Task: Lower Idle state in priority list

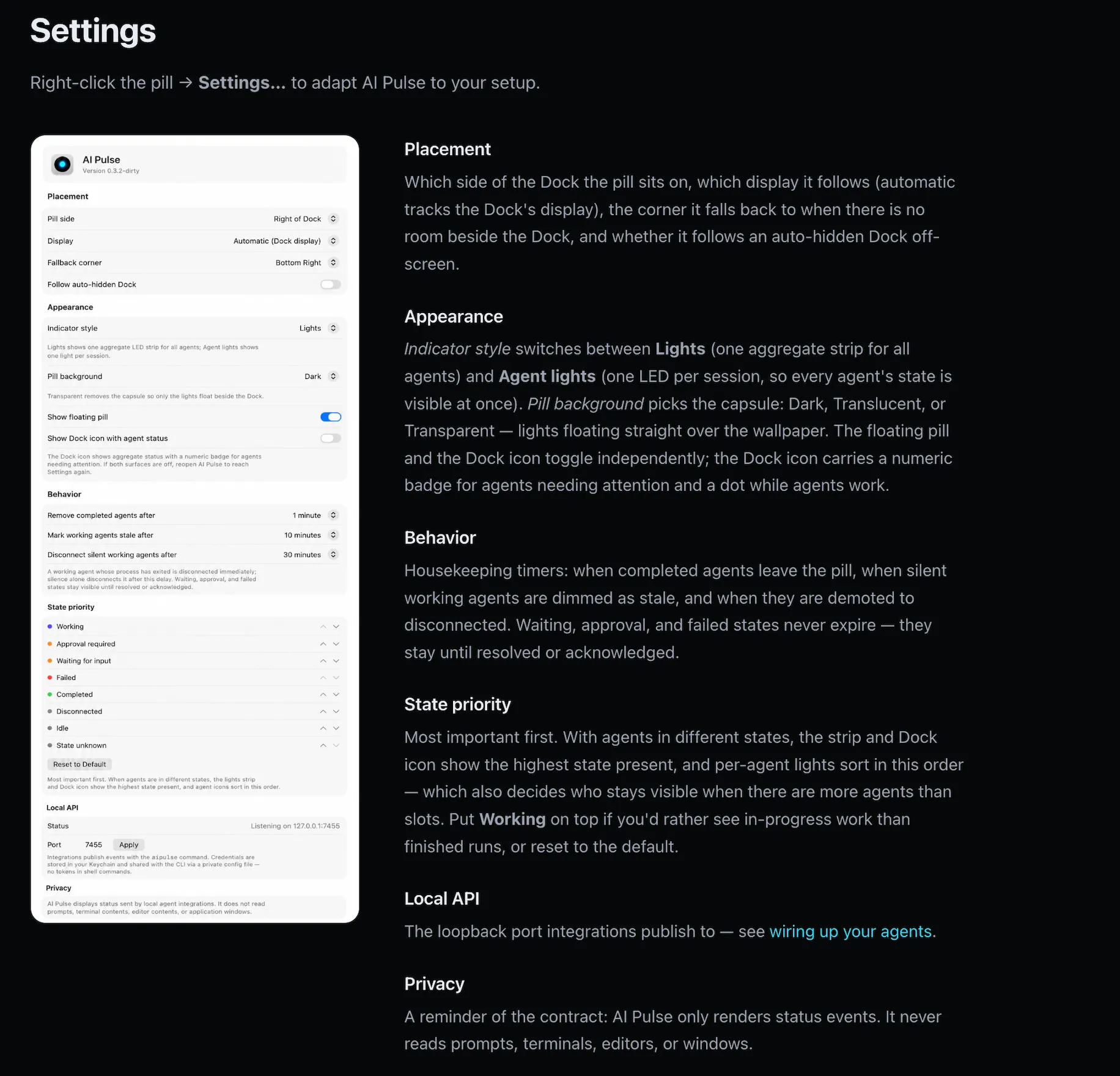Action: 336,728
